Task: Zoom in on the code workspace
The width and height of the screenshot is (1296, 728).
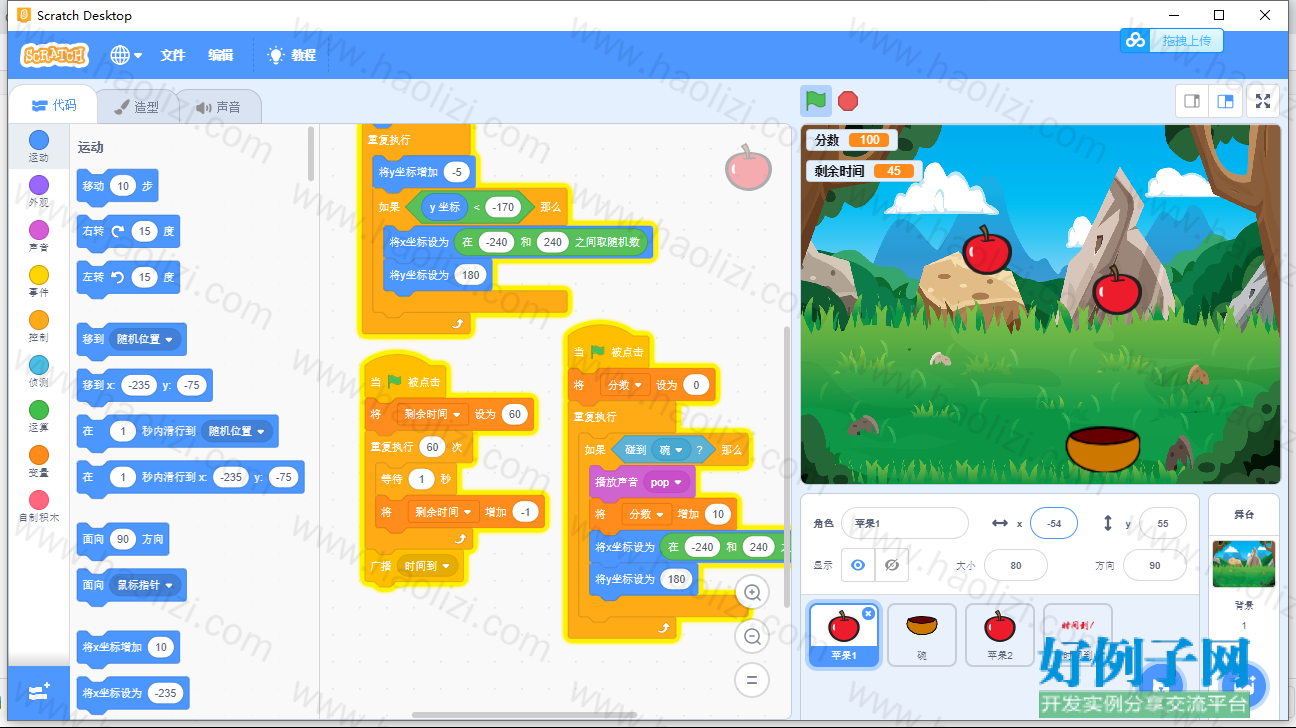Action: pyautogui.click(x=752, y=592)
